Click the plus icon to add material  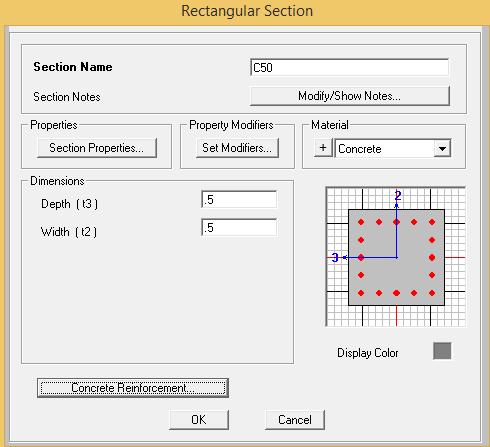point(323,148)
